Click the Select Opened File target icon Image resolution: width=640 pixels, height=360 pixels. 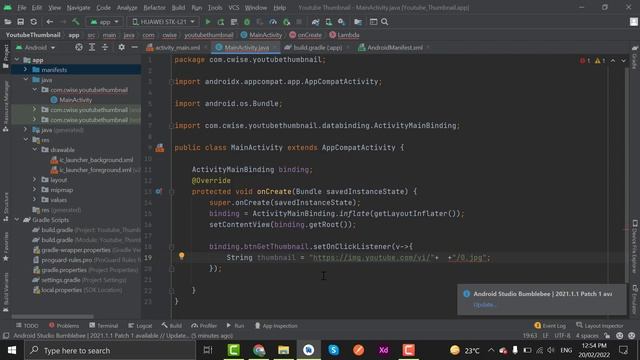pos(79,47)
